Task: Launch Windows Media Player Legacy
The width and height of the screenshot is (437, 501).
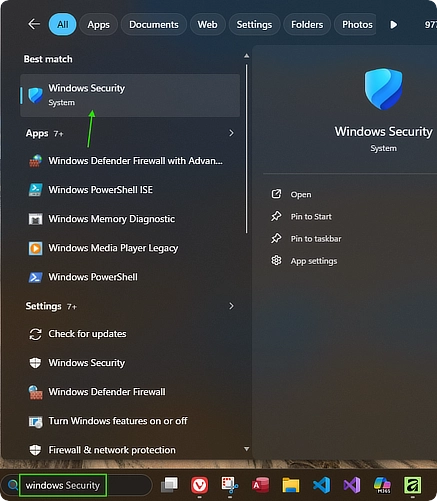Action: (x=130, y=248)
